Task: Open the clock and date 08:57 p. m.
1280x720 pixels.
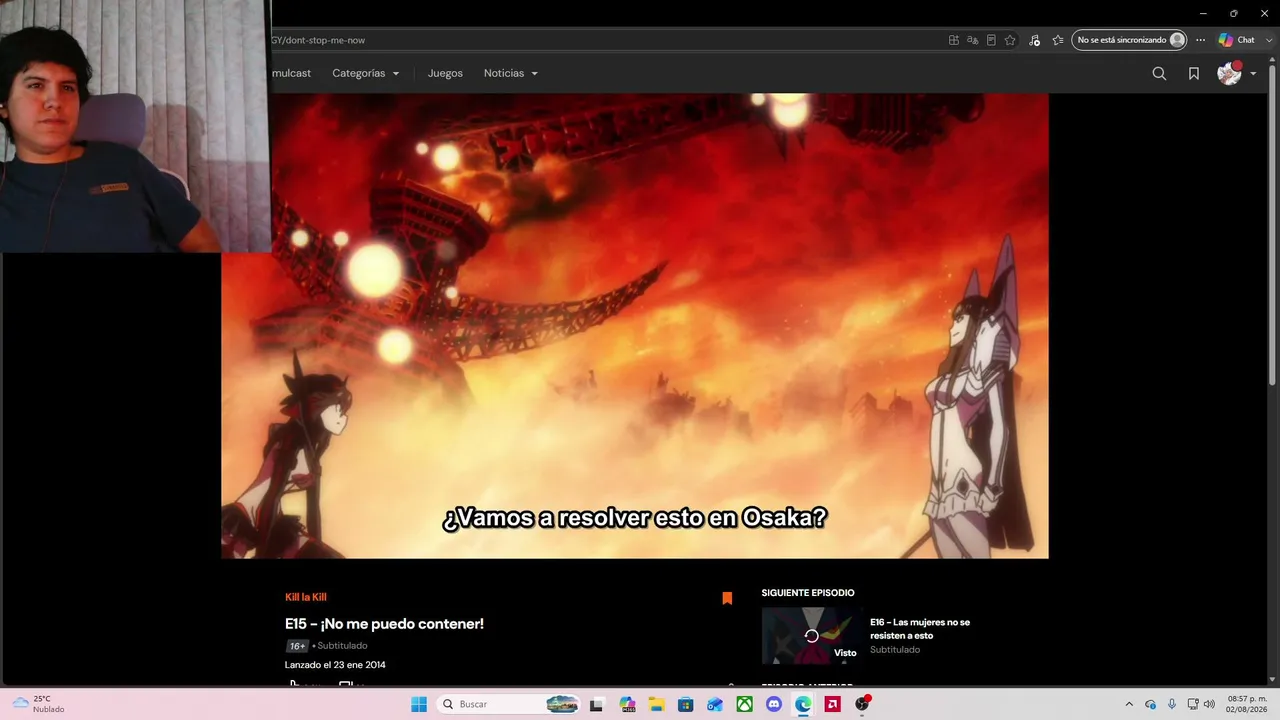Action: pos(1247,704)
